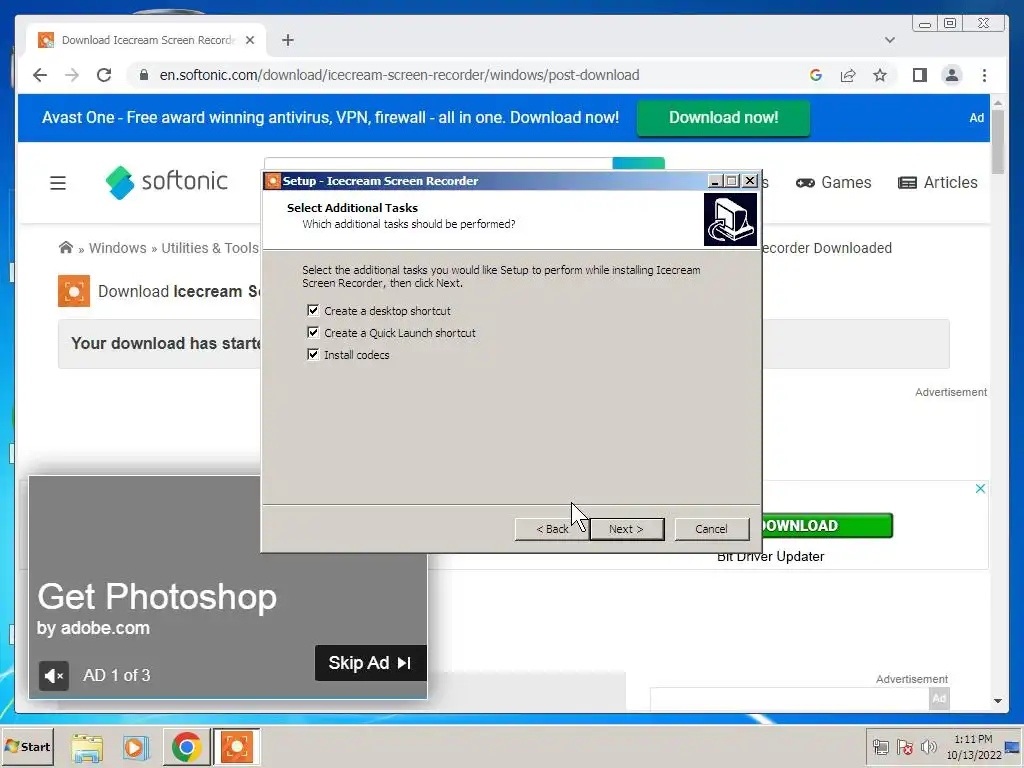Skip the Photoshop video ad
Viewport: 1024px width, 768px height.
pos(370,663)
